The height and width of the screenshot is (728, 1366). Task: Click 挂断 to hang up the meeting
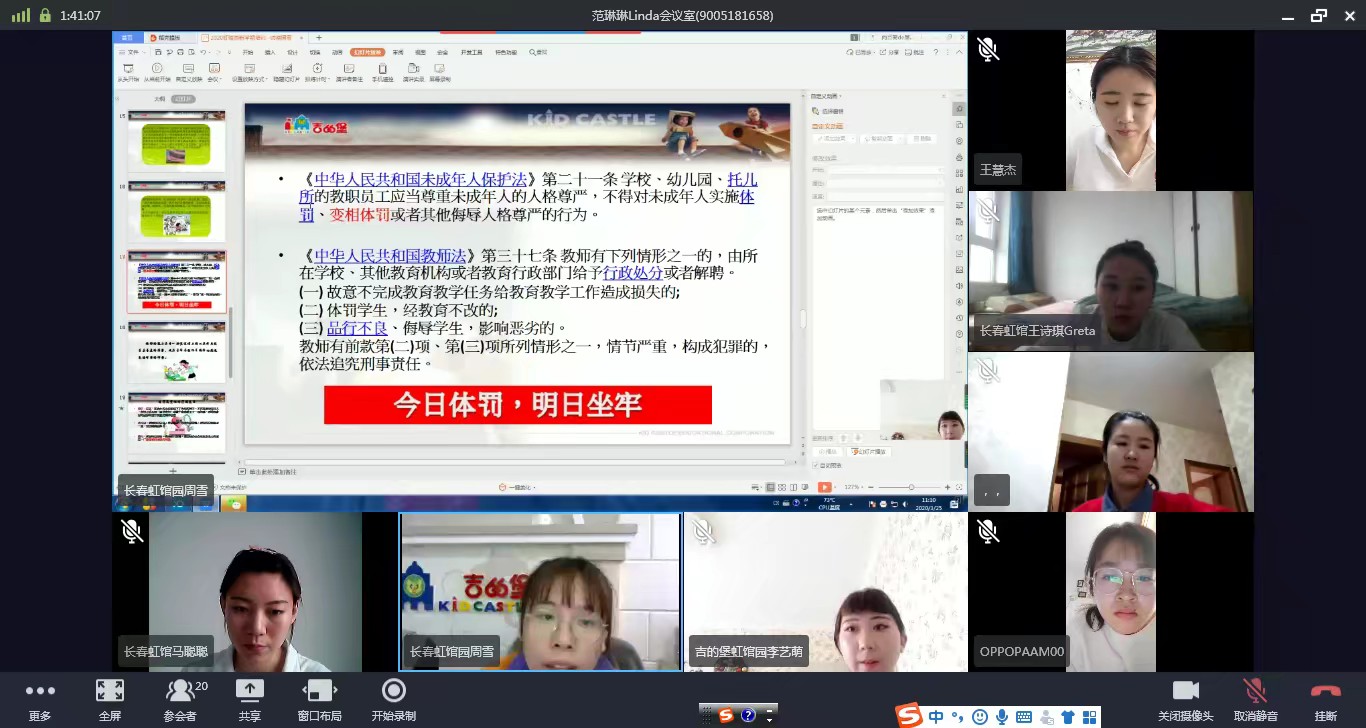point(1325,699)
